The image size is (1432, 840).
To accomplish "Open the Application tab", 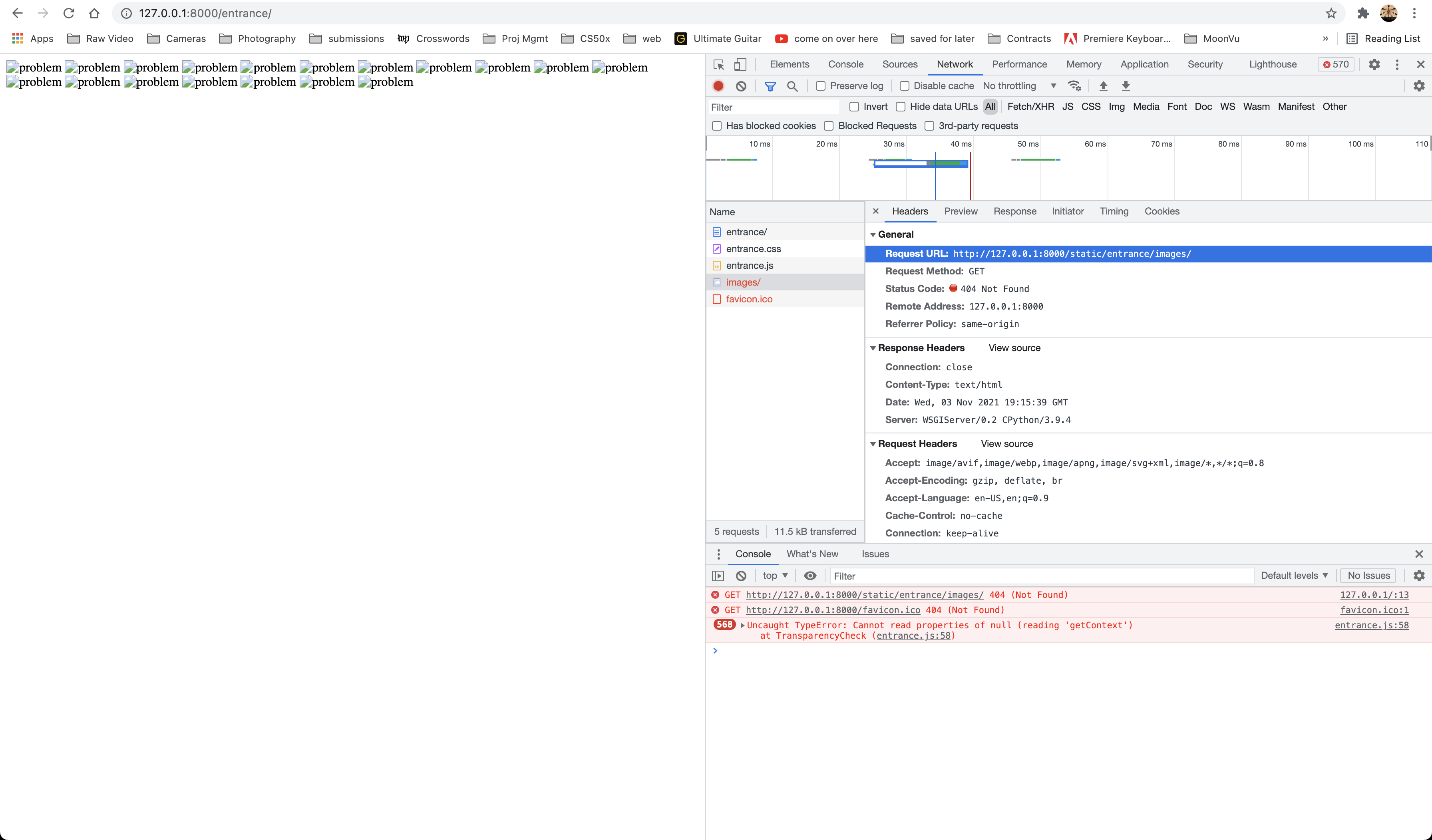I will (1144, 64).
